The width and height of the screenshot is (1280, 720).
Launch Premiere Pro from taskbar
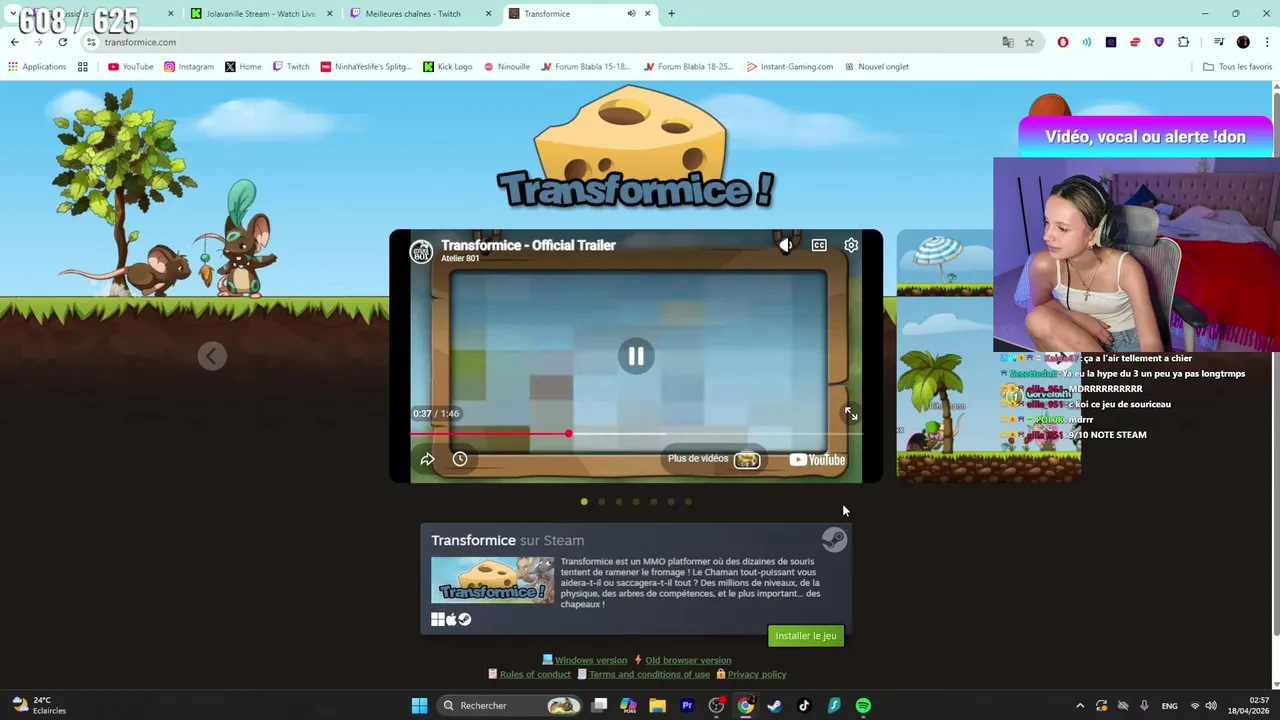click(687, 706)
